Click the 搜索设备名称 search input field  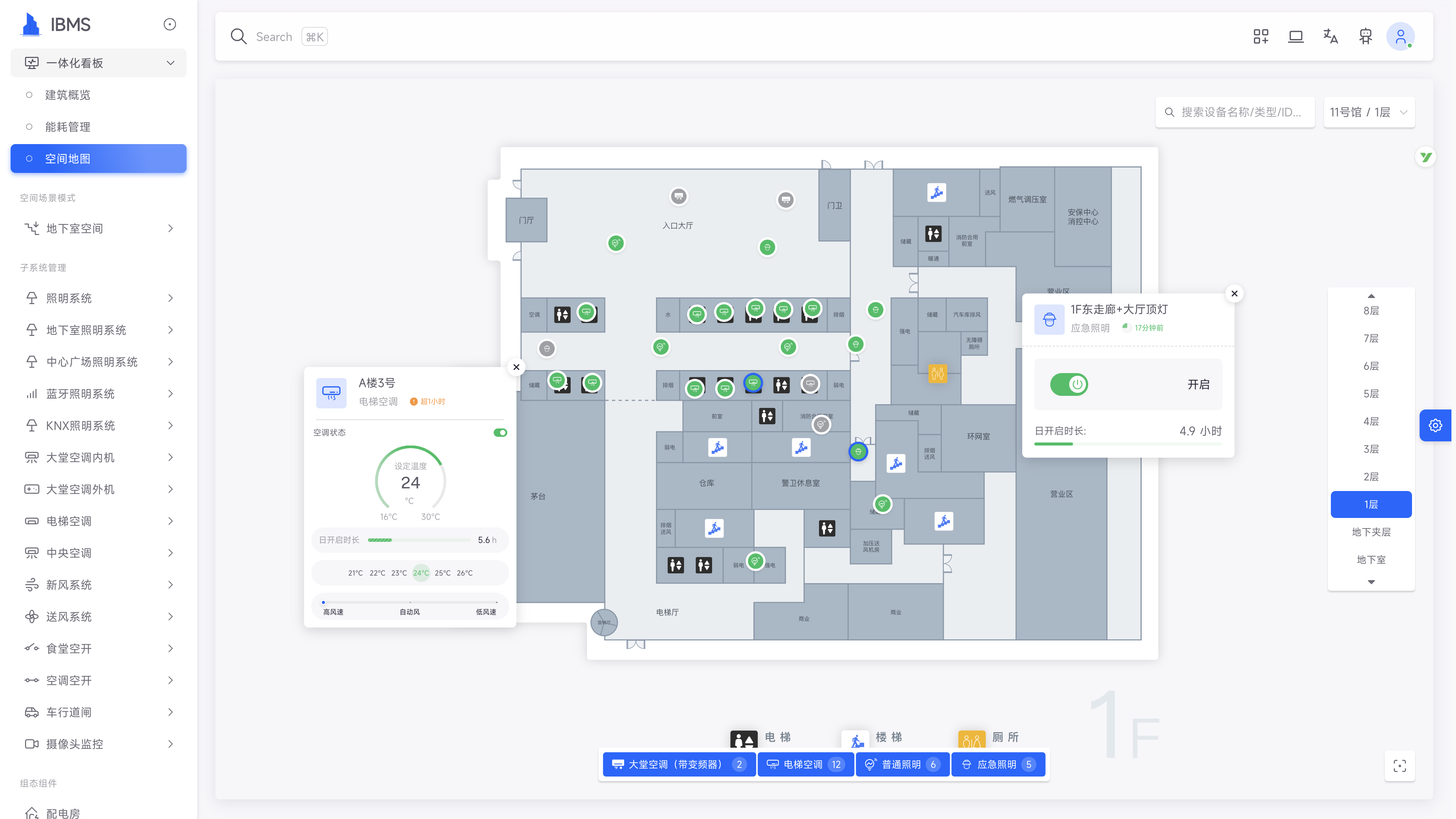coord(1241,113)
